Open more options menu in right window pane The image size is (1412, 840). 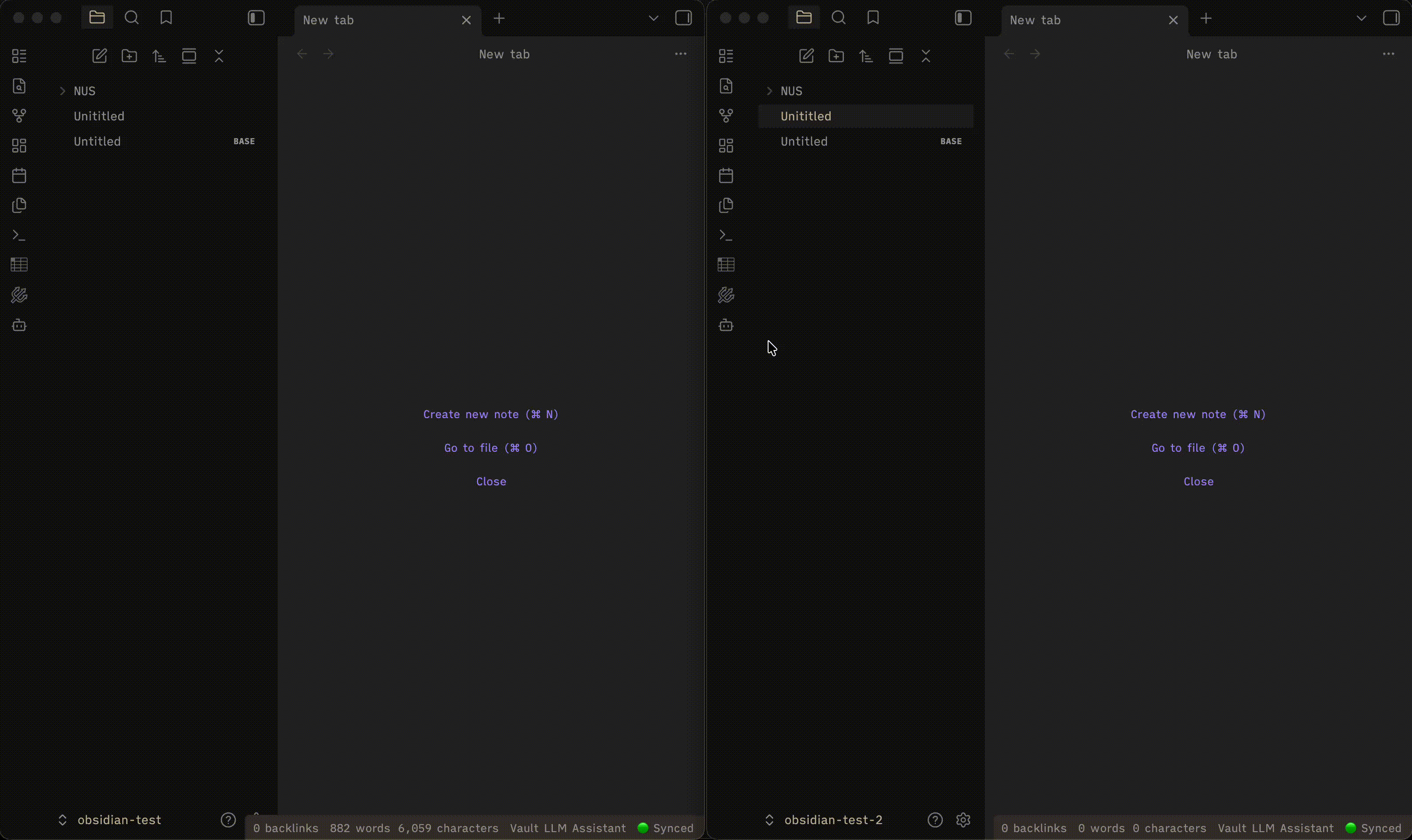point(1388,54)
